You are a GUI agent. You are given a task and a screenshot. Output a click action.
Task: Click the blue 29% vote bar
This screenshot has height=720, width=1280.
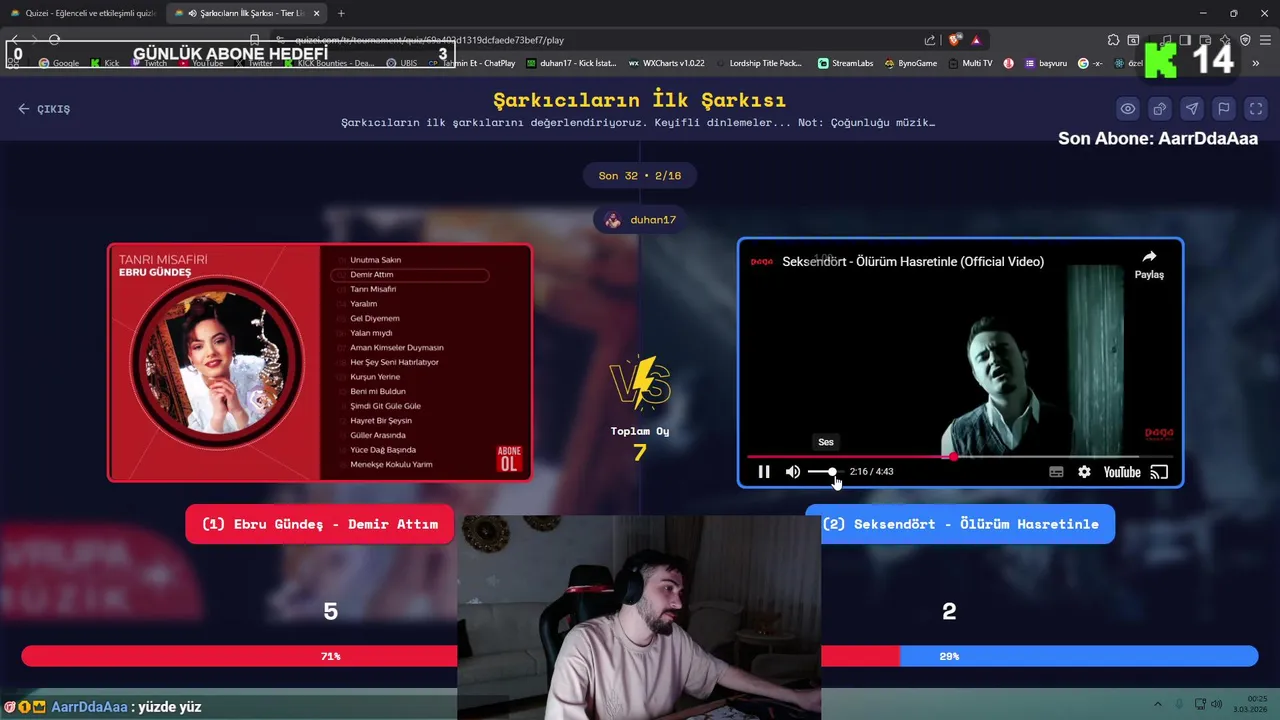click(1079, 656)
